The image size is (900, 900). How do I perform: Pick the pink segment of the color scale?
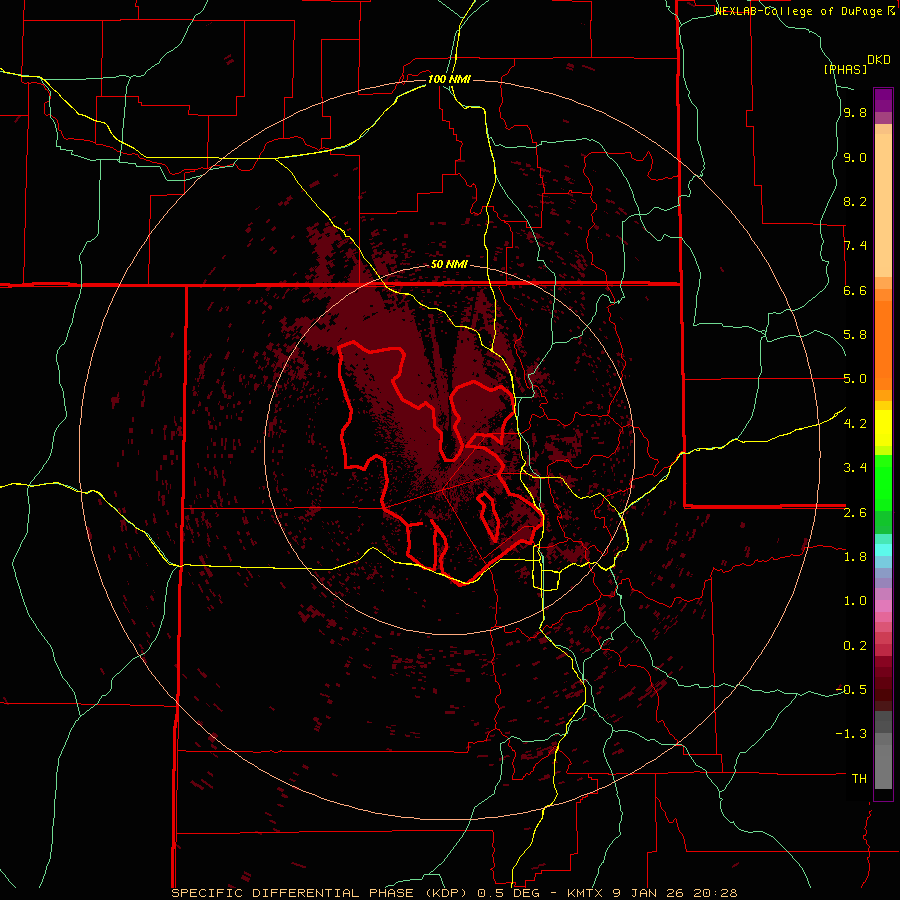[883, 606]
